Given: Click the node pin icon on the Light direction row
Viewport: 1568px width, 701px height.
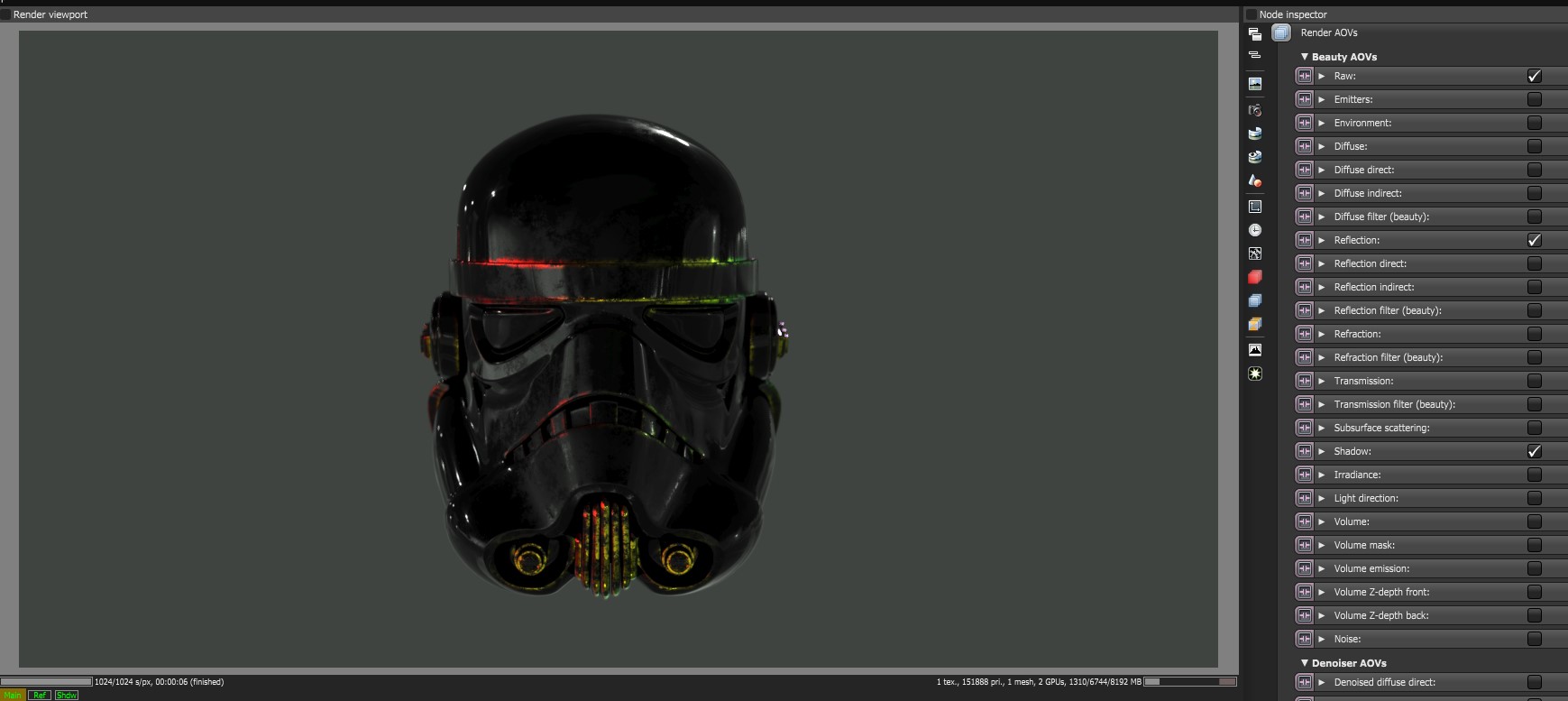Looking at the screenshot, I should pos(1304,498).
